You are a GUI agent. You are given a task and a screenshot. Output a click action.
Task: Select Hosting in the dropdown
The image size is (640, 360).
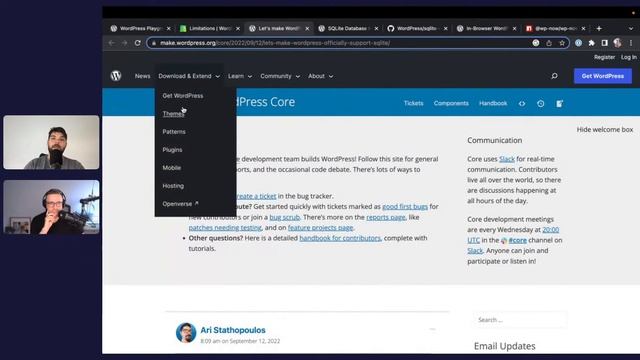coord(173,186)
